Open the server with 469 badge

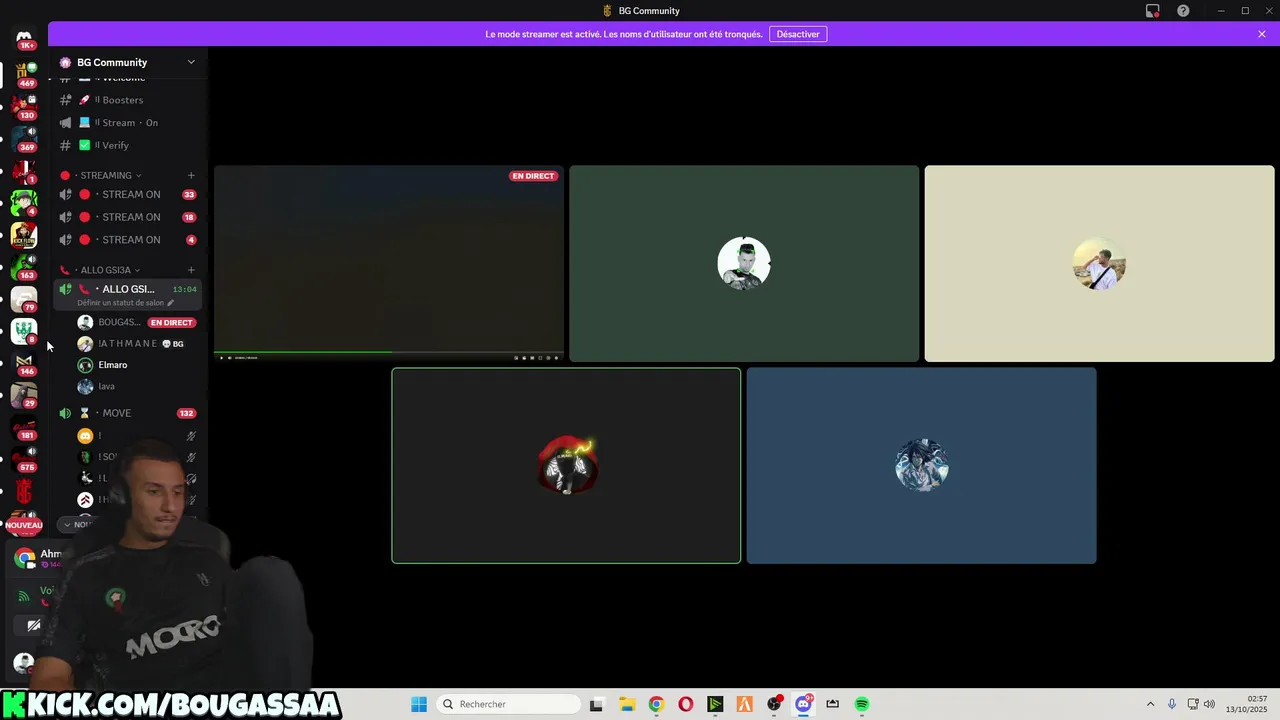24,74
